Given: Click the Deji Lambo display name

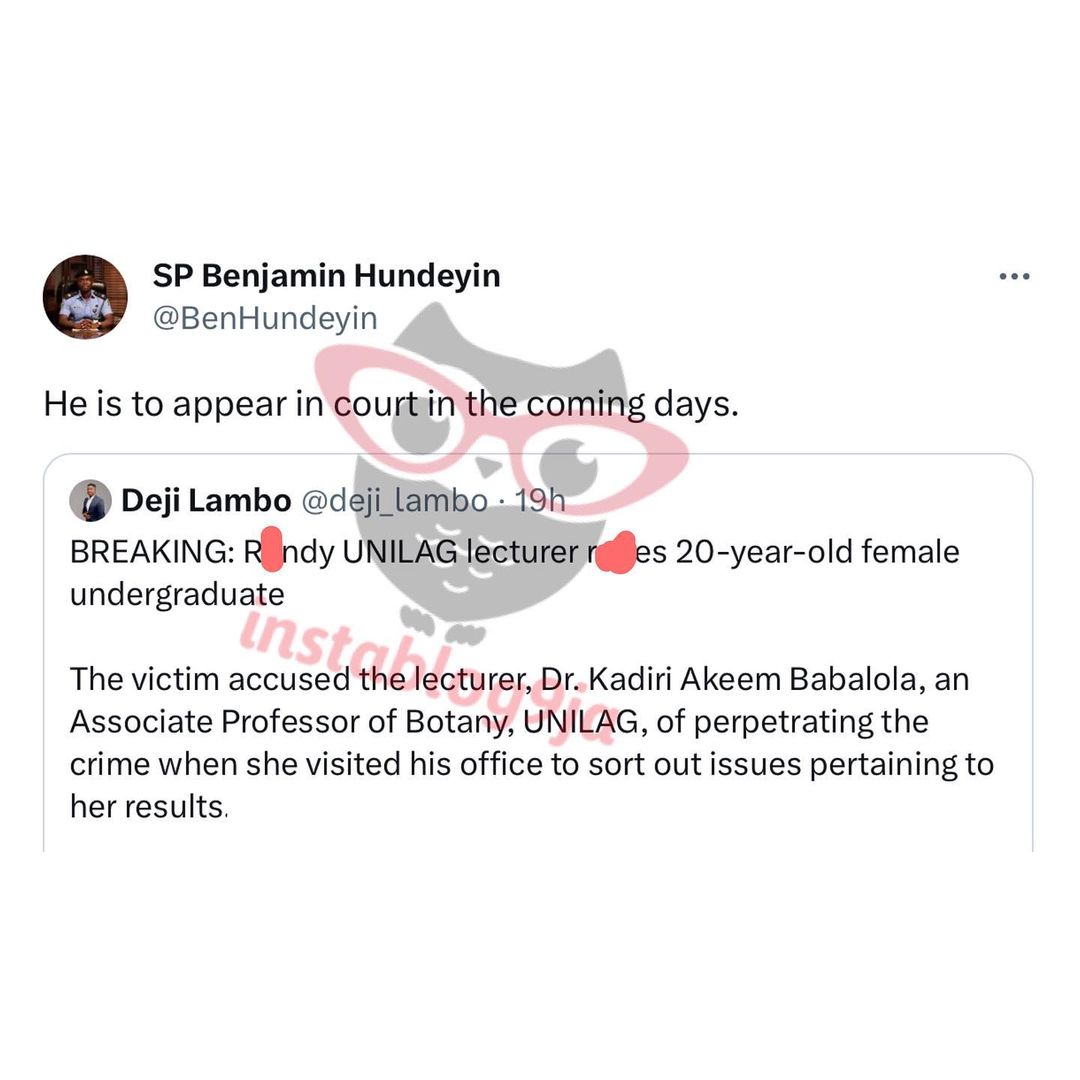Looking at the screenshot, I should (206, 500).
